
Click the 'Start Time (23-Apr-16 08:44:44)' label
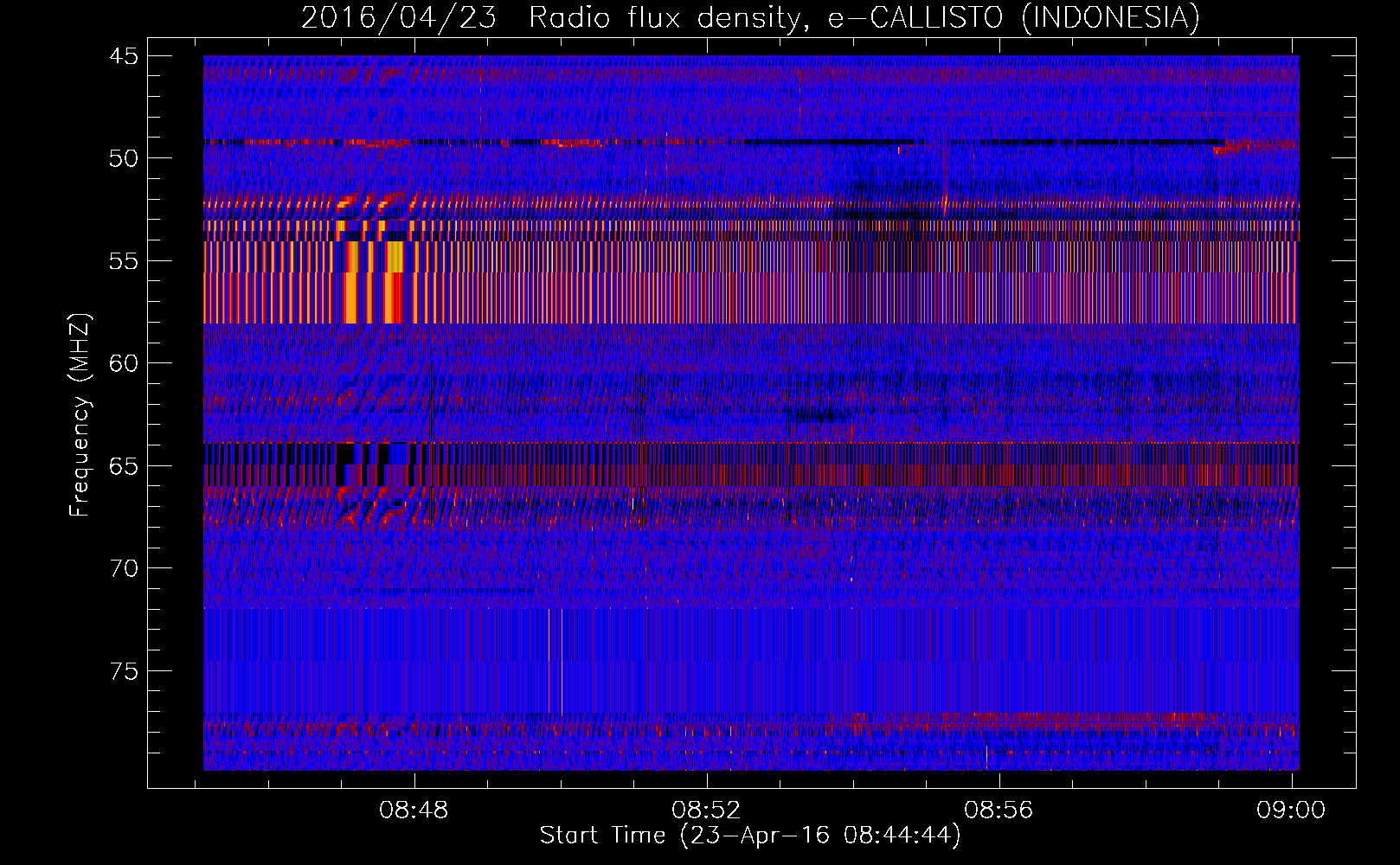coord(750,836)
